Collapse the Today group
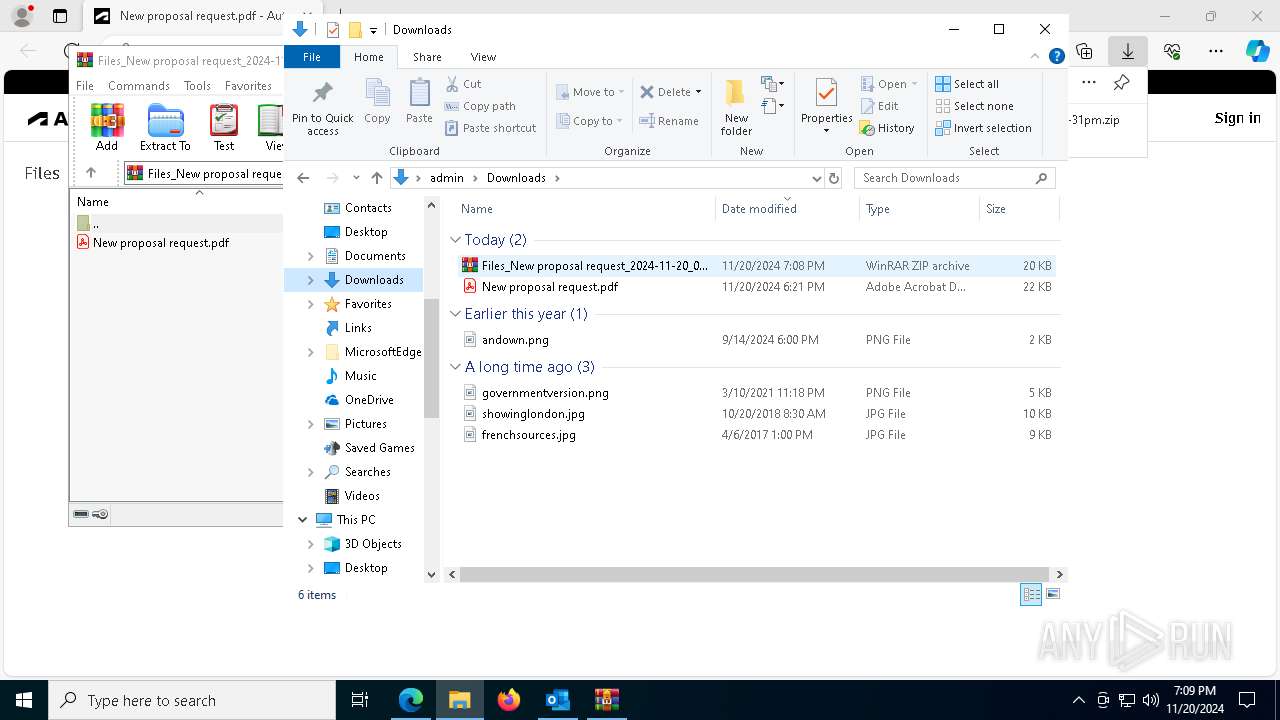Viewport: 1280px width, 720px height. tap(455, 240)
